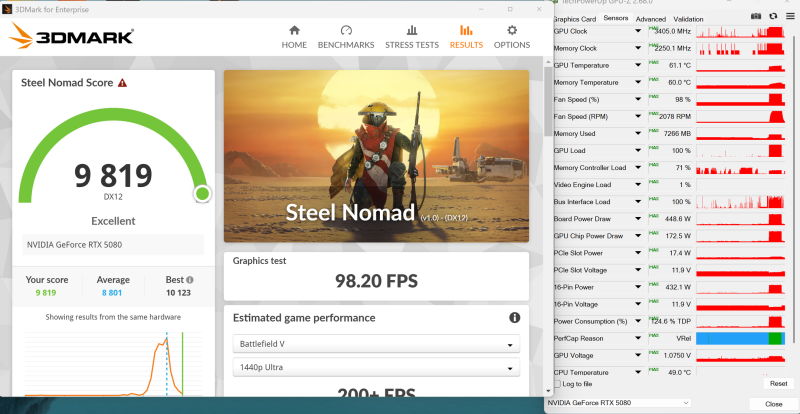Click the 2078 RPM fan speed value

pos(675,116)
